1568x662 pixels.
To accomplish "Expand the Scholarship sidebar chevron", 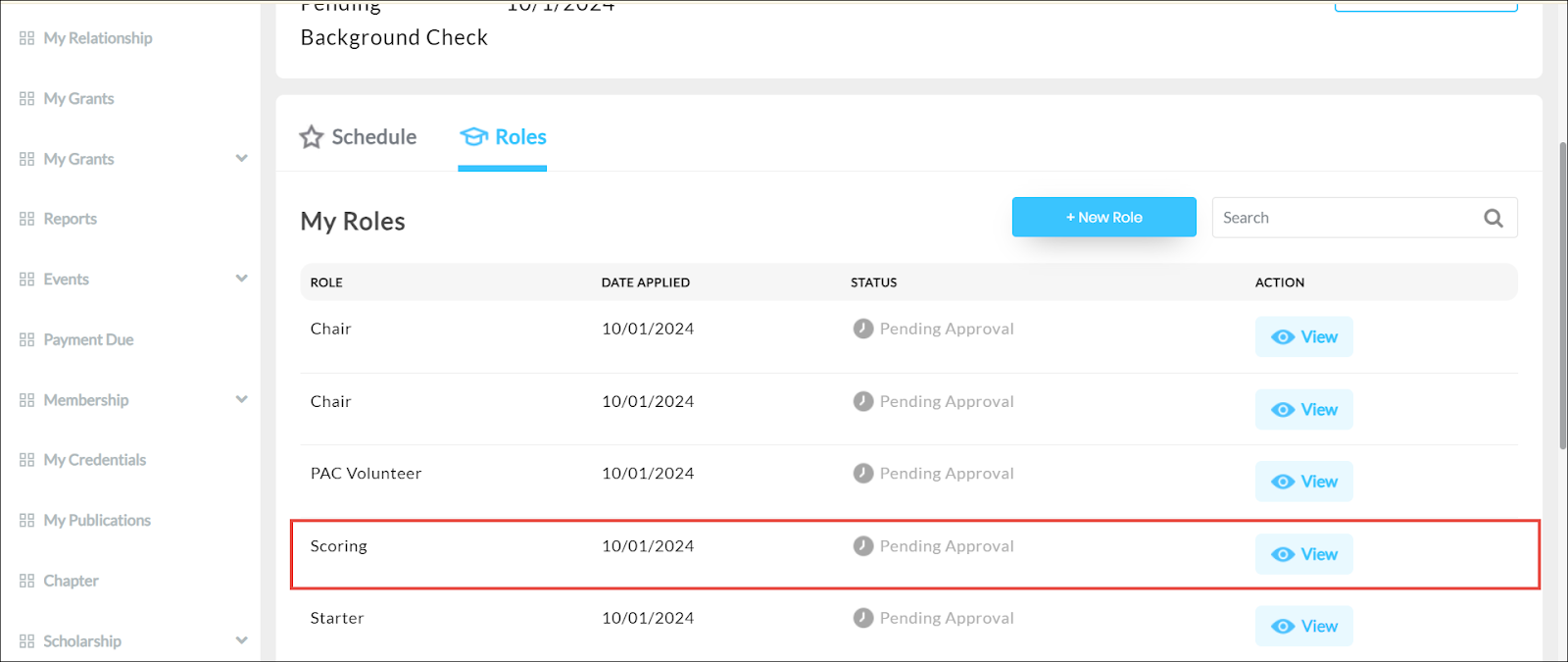I will pos(242,640).
